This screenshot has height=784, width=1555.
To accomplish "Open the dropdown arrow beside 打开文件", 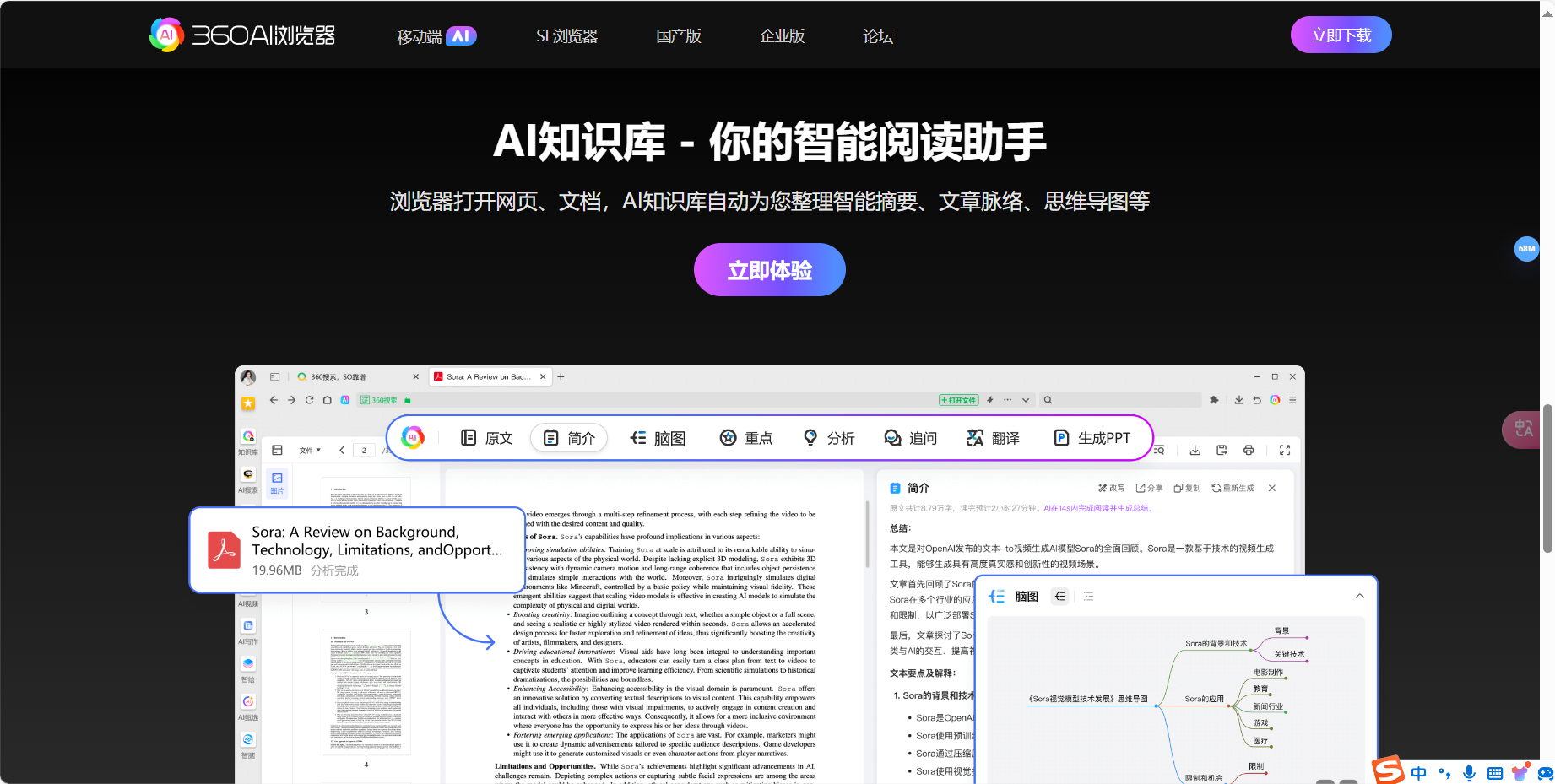I will [1026, 400].
